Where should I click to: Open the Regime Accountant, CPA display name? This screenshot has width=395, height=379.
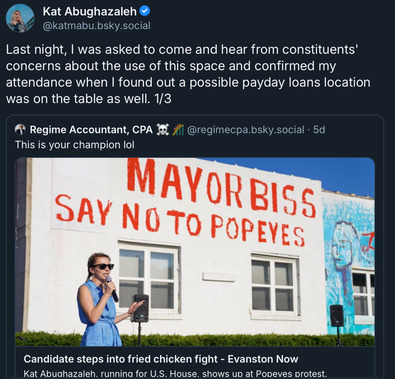pos(91,129)
